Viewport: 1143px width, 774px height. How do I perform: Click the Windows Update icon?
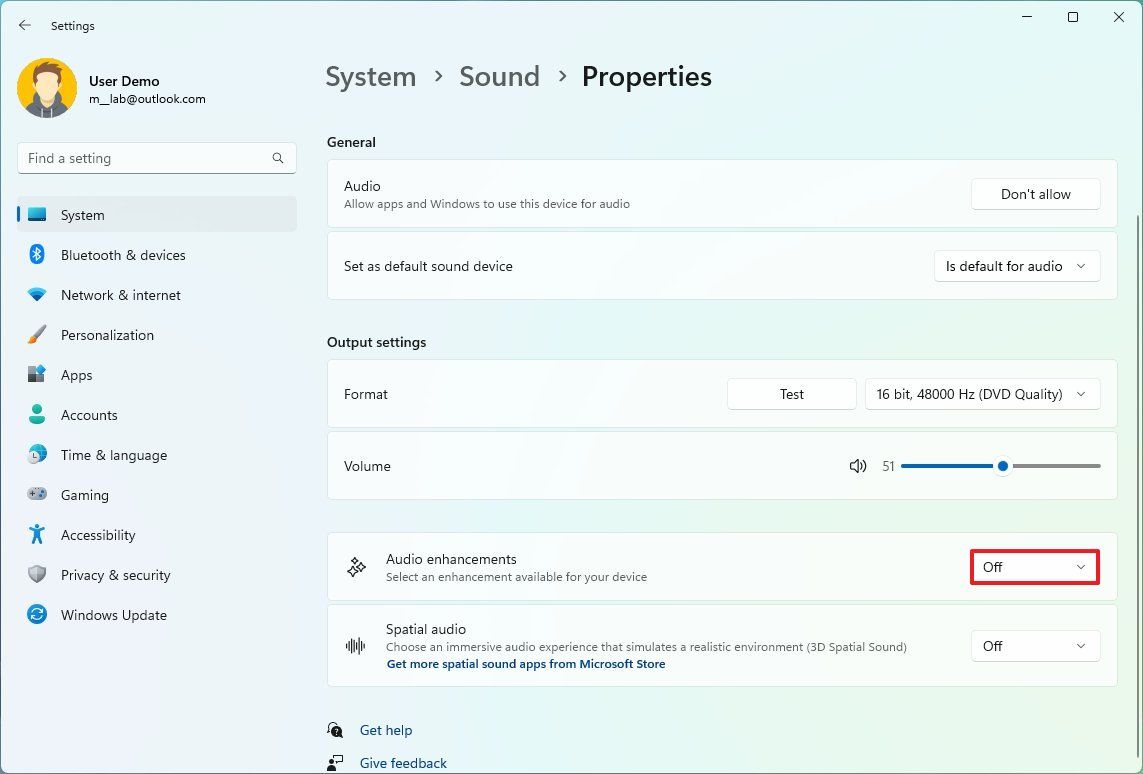pyautogui.click(x=36, y=615)
